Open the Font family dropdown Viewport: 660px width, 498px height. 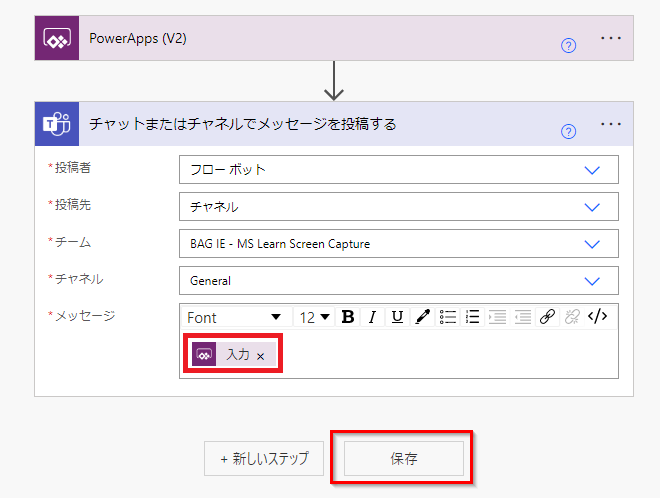[237, 317]
